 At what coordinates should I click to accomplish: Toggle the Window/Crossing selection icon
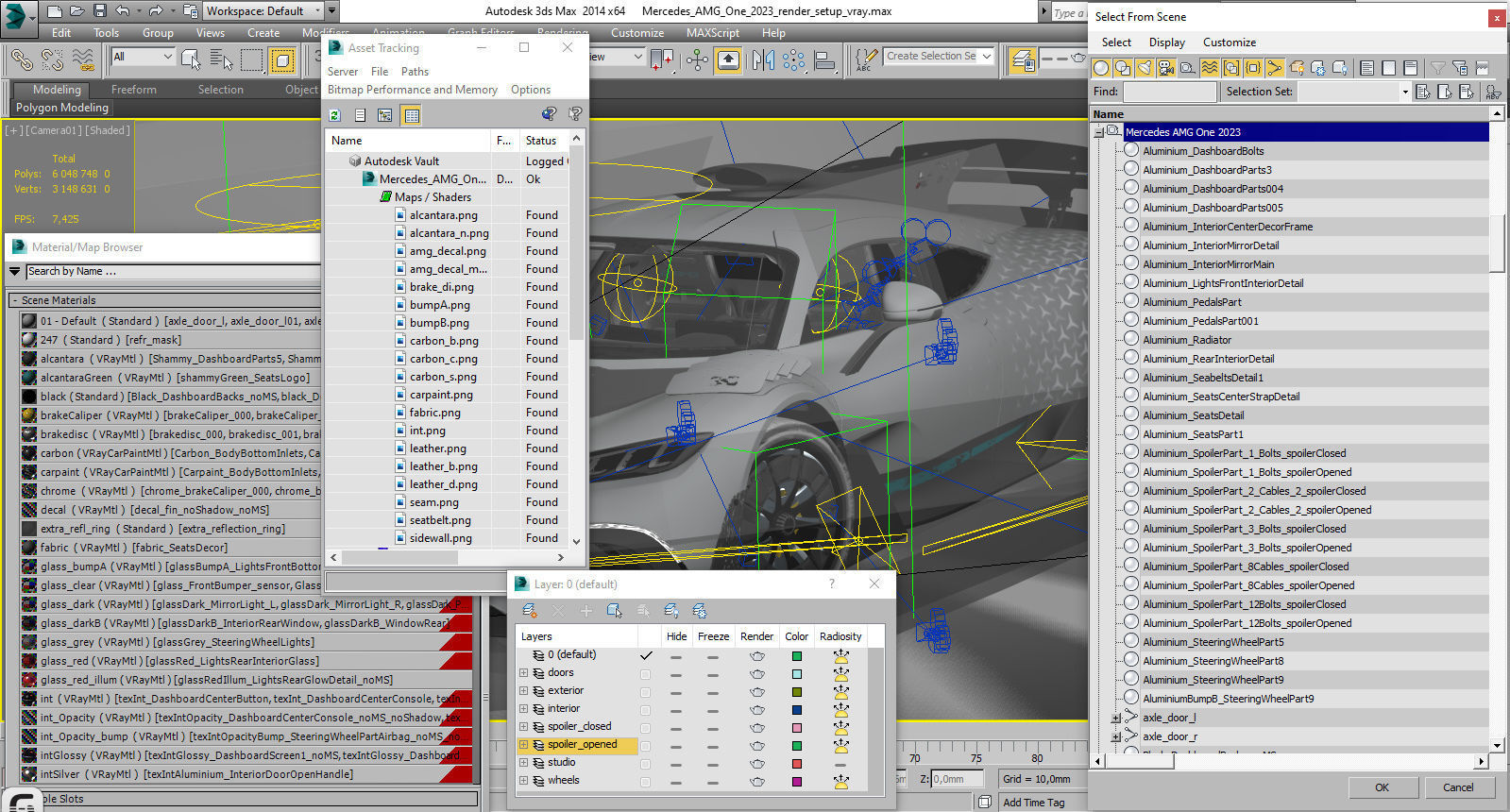(282, 59)
